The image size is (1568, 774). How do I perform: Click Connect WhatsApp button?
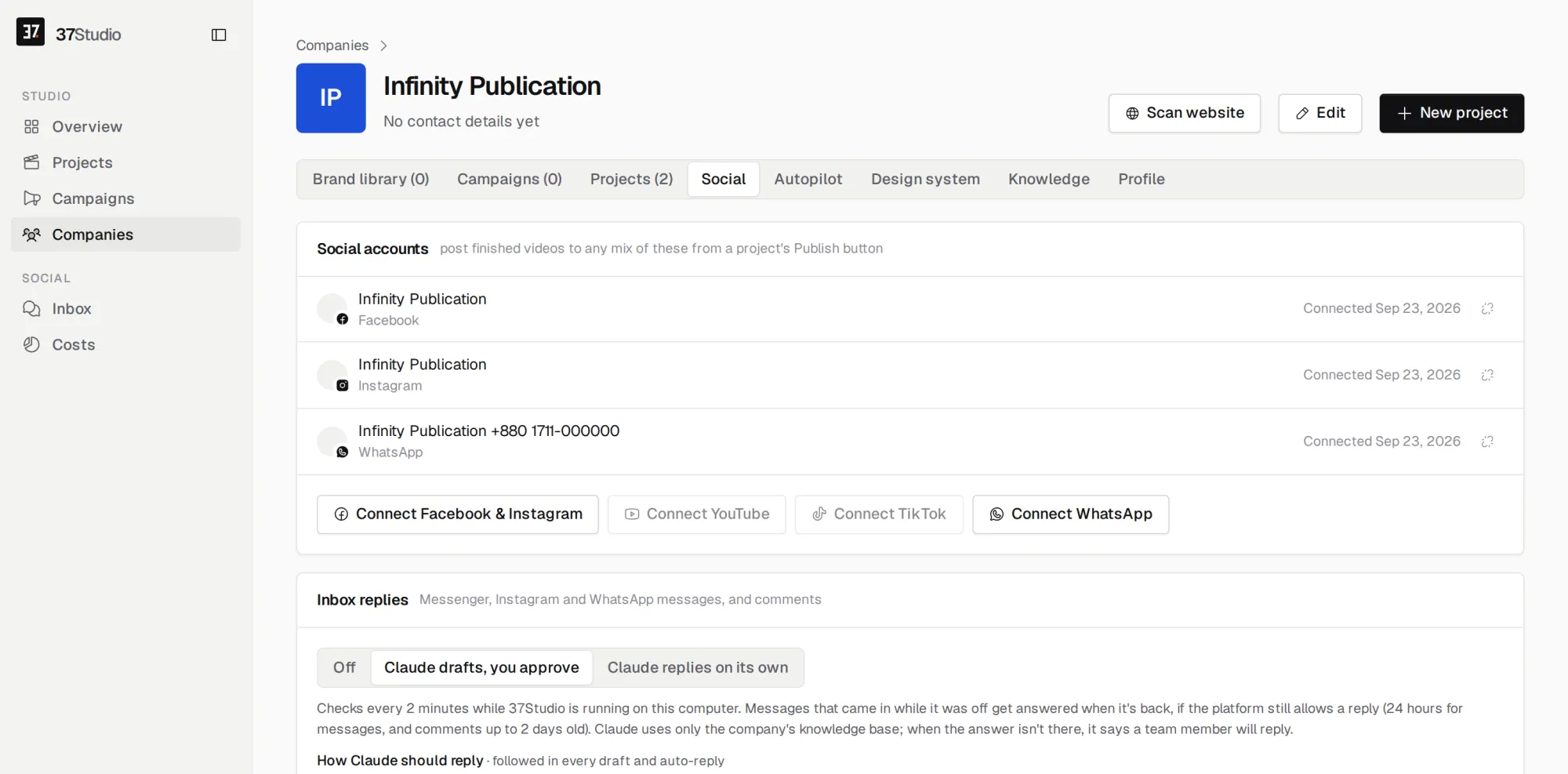click(1071, 514)
